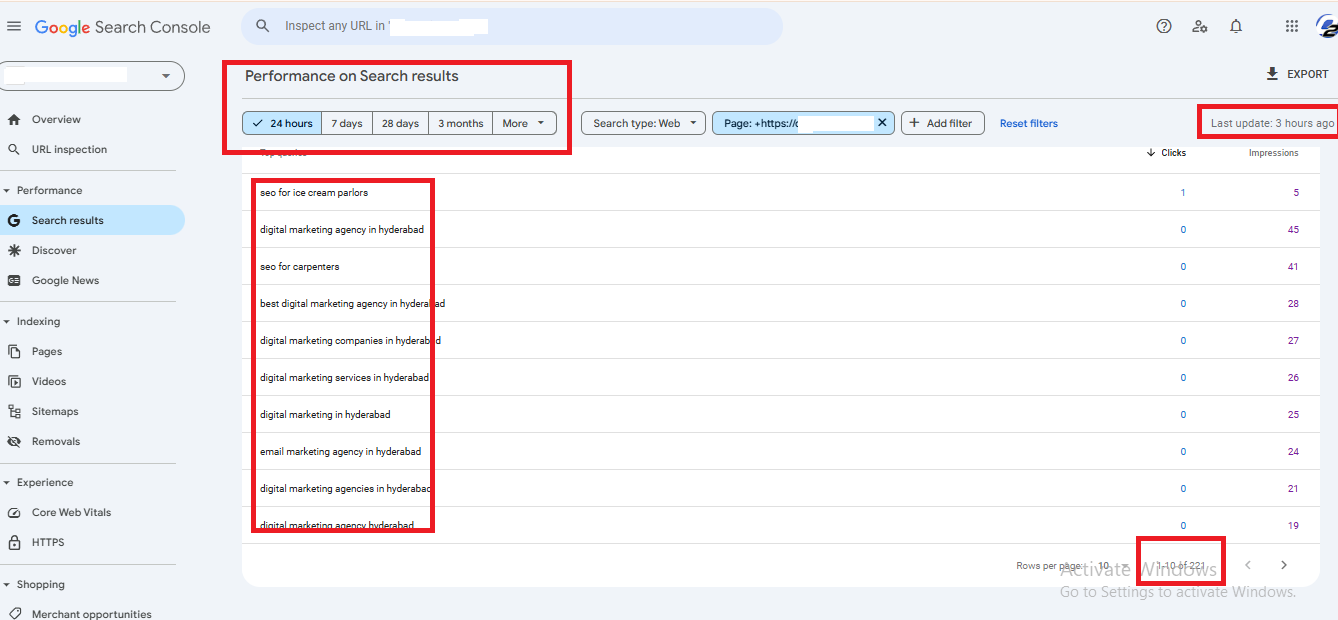Click the Core Web Vitals gauge icon
This screenshot has height=620, width=1338.
14,512
